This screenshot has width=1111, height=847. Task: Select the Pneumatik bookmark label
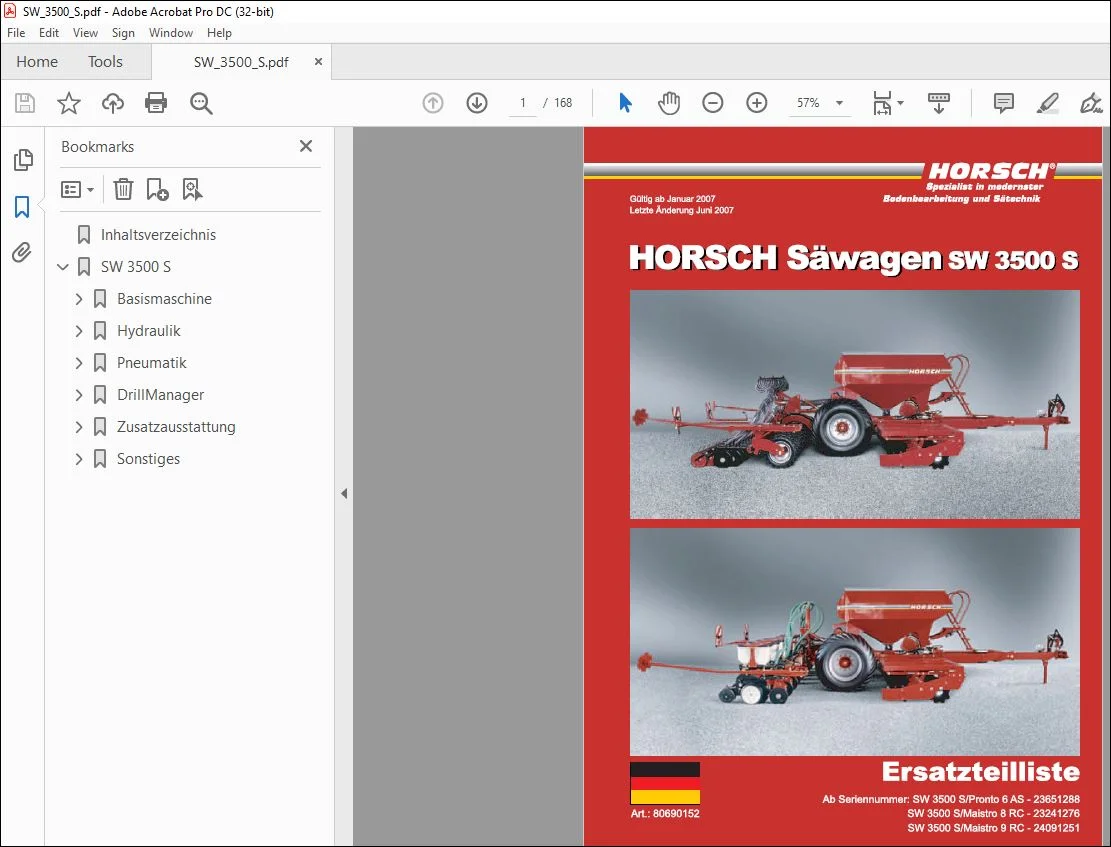[152, 362]
